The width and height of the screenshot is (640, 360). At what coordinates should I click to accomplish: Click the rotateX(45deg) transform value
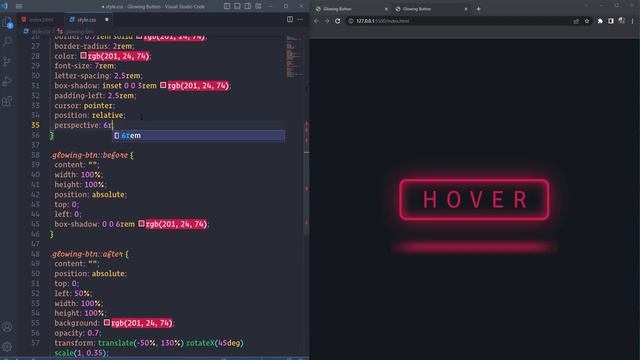coord(215,343)
